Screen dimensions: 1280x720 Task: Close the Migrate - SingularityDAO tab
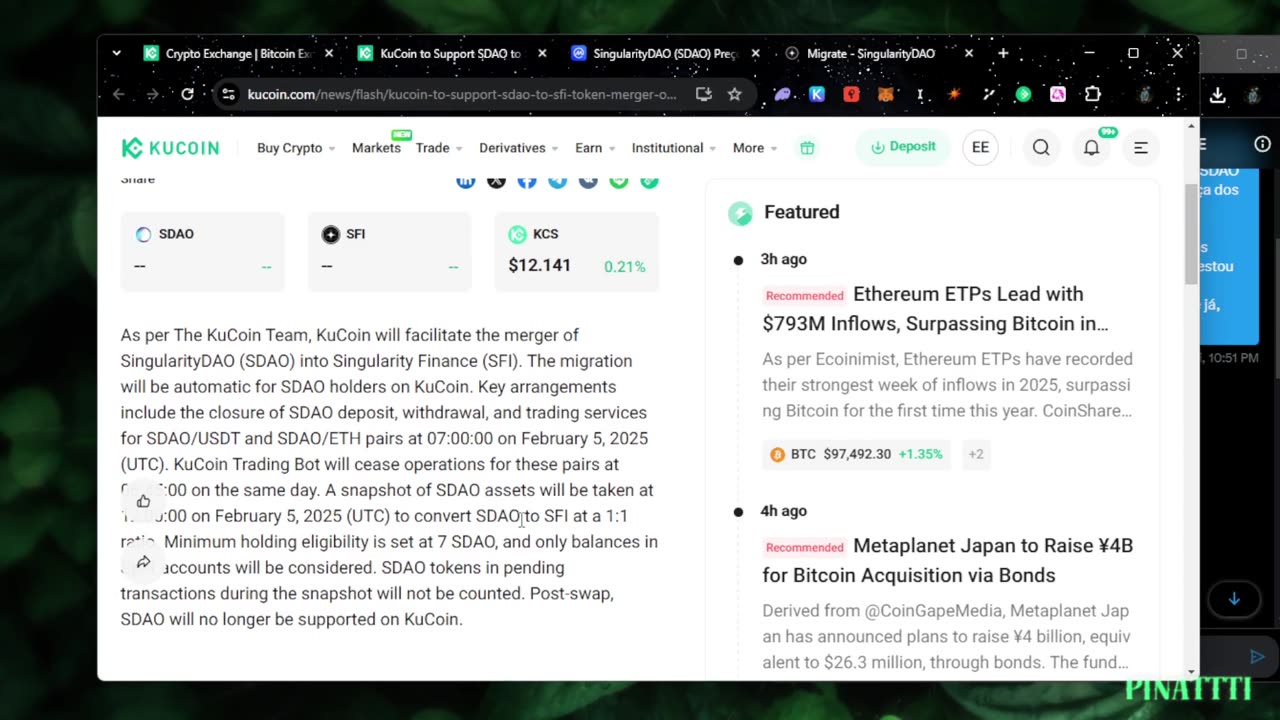tap(968, 53)
